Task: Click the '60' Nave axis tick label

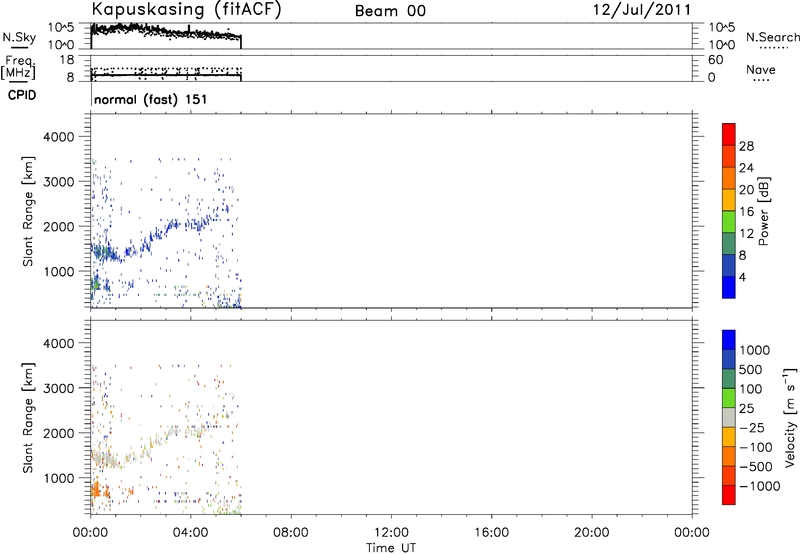Action: (x=715, y=60)
